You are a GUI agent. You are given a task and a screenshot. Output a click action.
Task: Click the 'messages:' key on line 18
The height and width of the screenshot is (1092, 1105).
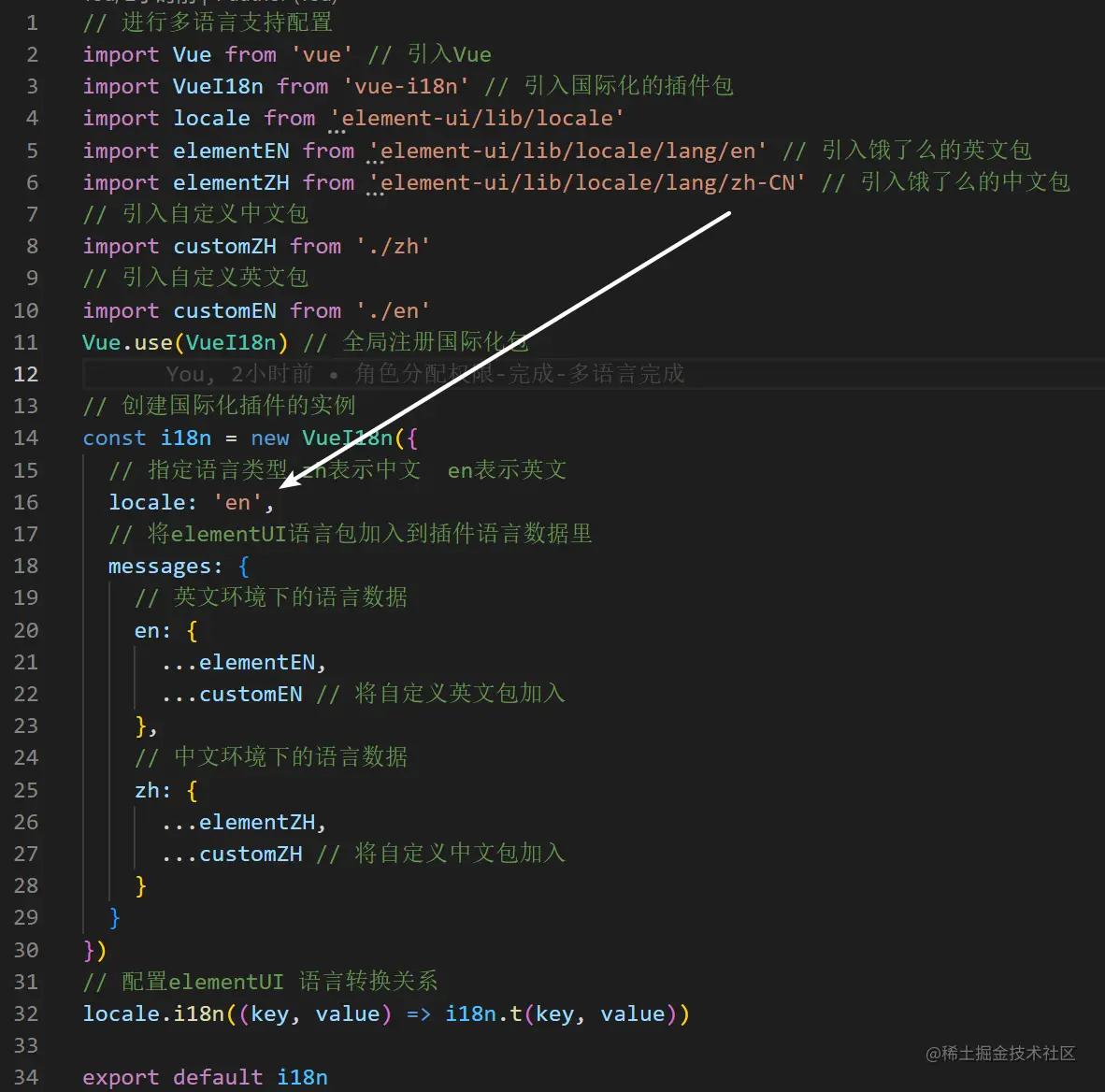pyautogui.click(x=165, y=566)
